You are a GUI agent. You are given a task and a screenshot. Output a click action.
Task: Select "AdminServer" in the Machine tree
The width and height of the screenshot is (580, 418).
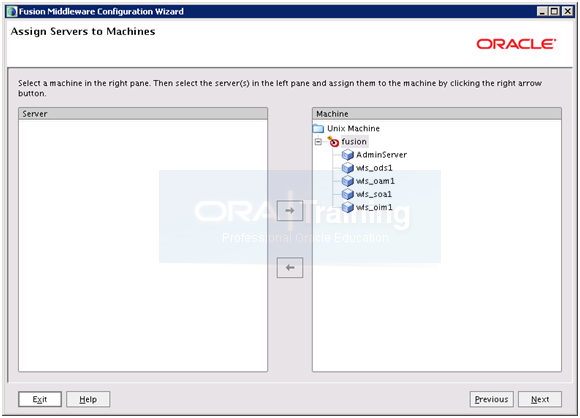point(381,155)
